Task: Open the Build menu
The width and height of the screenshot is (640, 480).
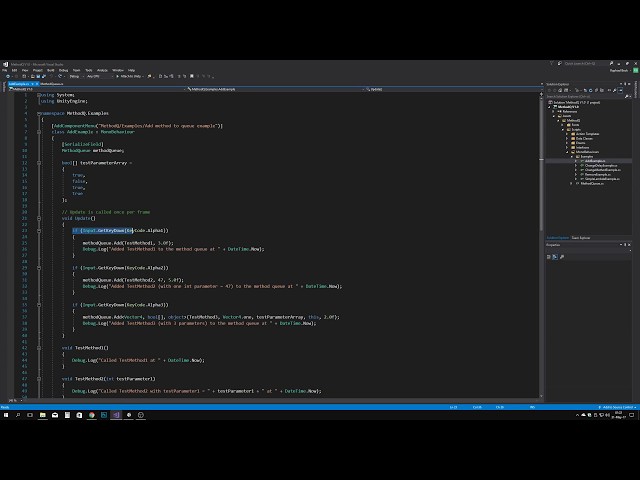Action: pos(51,70)
